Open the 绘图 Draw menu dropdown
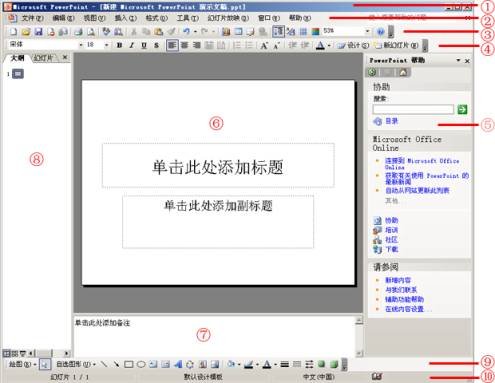The height and width of the screenshot is (383, 495). (22, 364)
